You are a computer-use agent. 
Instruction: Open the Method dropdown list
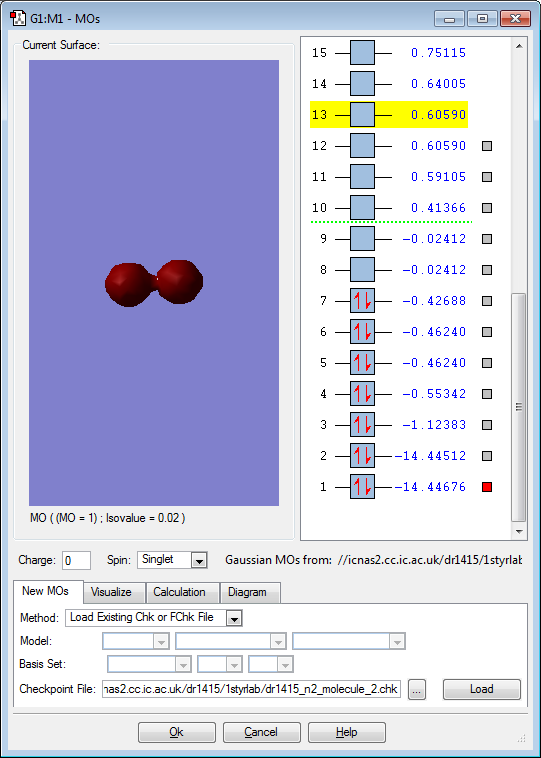234,618
